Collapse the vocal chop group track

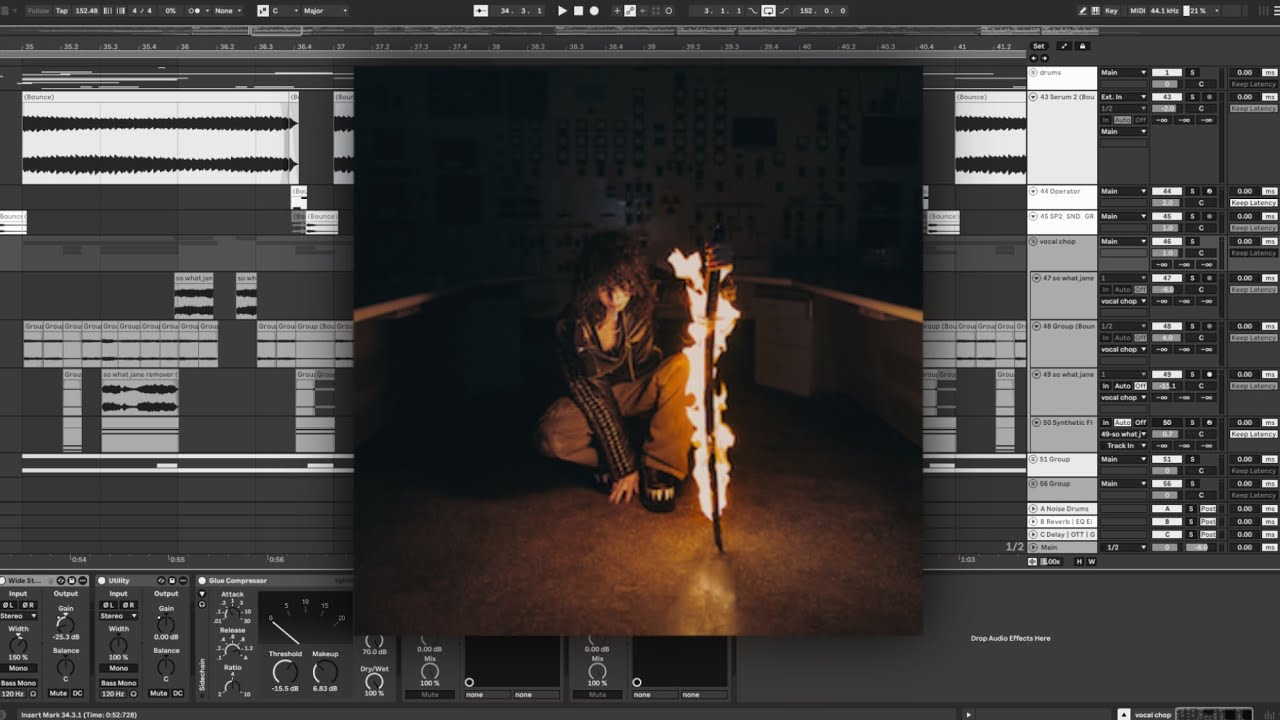(x=1033, y=241)
